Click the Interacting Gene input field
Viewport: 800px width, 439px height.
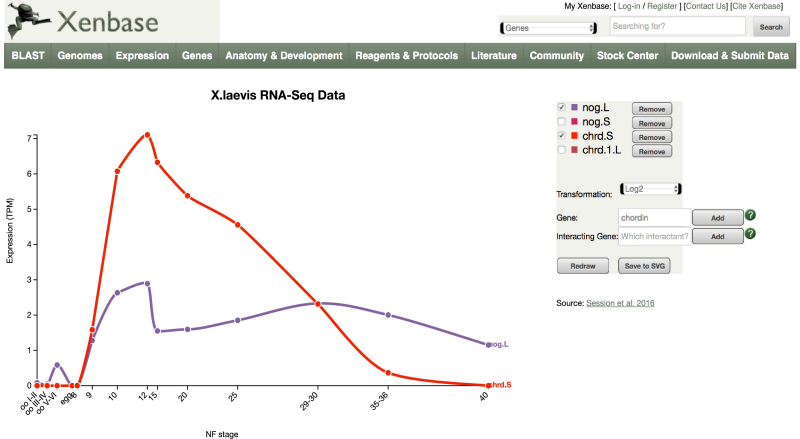click(654, 236)
